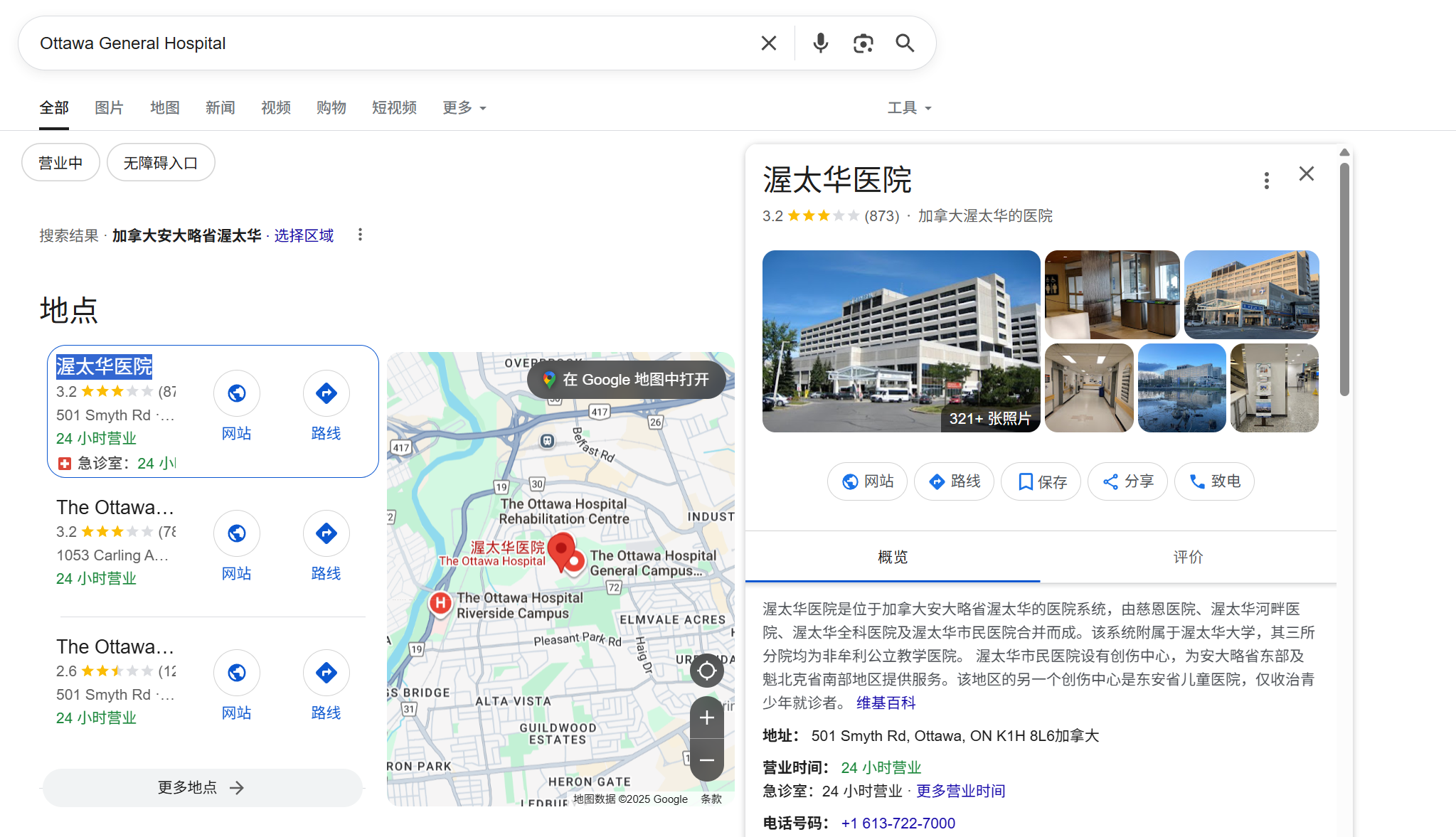Open Google Lens image search icon
This screenshot has height=837, width=1456.
tap(863, 43)
